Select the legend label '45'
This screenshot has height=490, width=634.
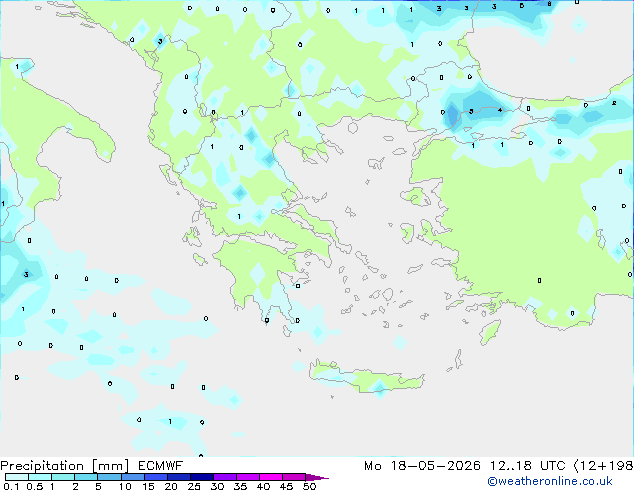point(287,486)
